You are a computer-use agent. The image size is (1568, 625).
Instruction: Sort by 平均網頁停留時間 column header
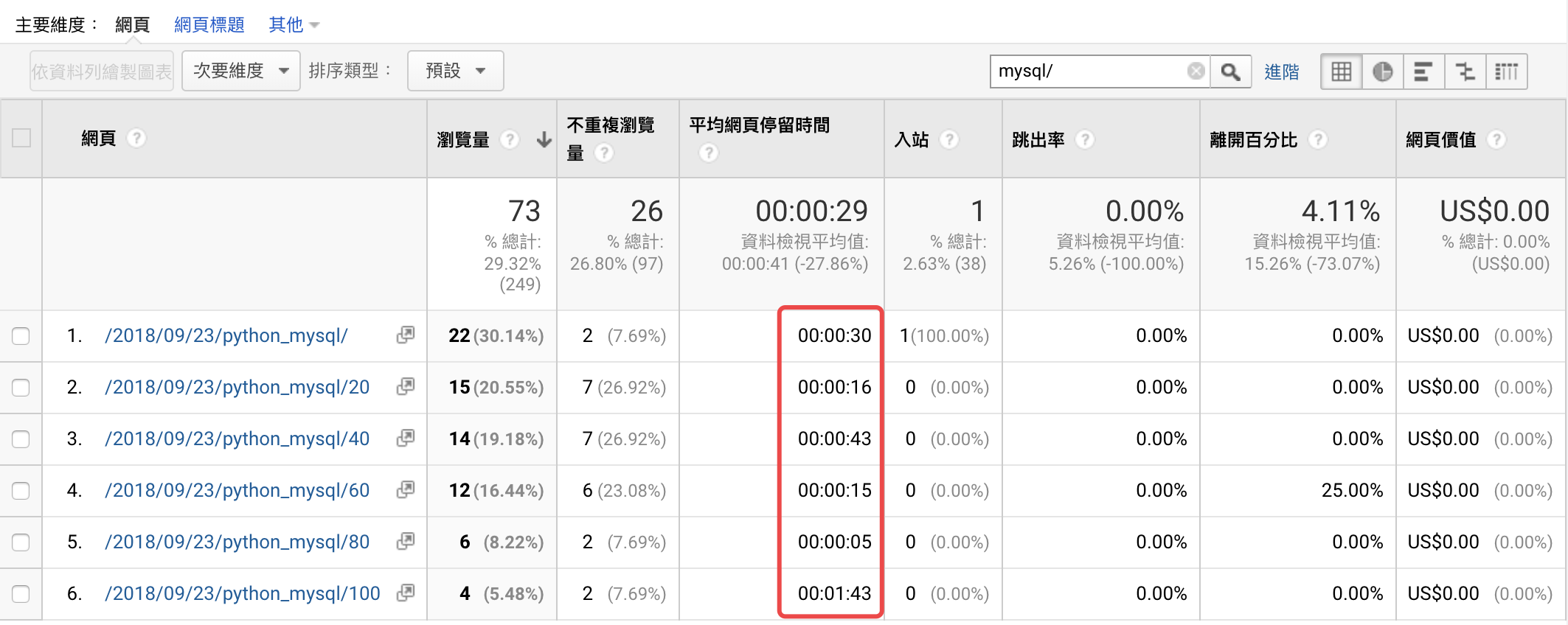(760, 125)
